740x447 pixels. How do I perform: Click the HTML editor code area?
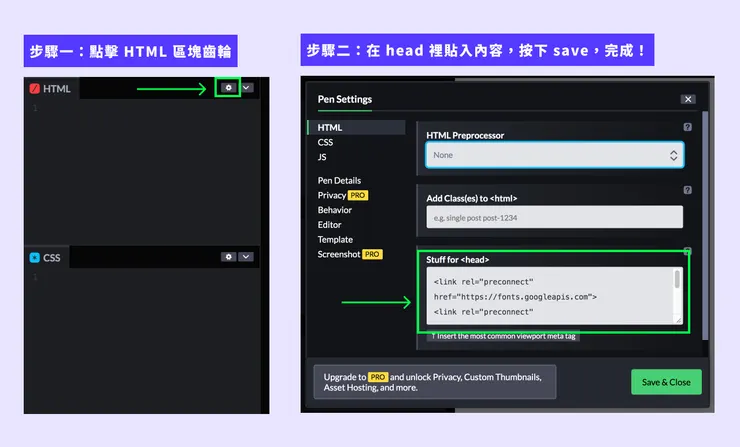coord(142,172)
